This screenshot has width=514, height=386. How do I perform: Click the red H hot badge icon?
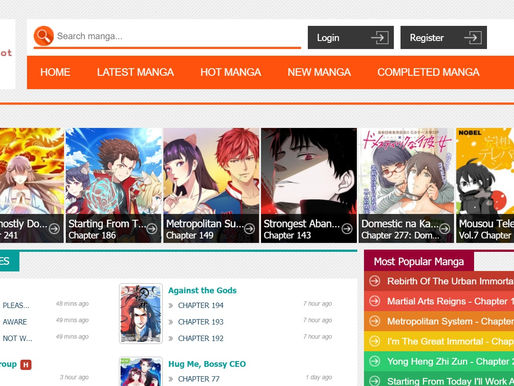[26, 365]
